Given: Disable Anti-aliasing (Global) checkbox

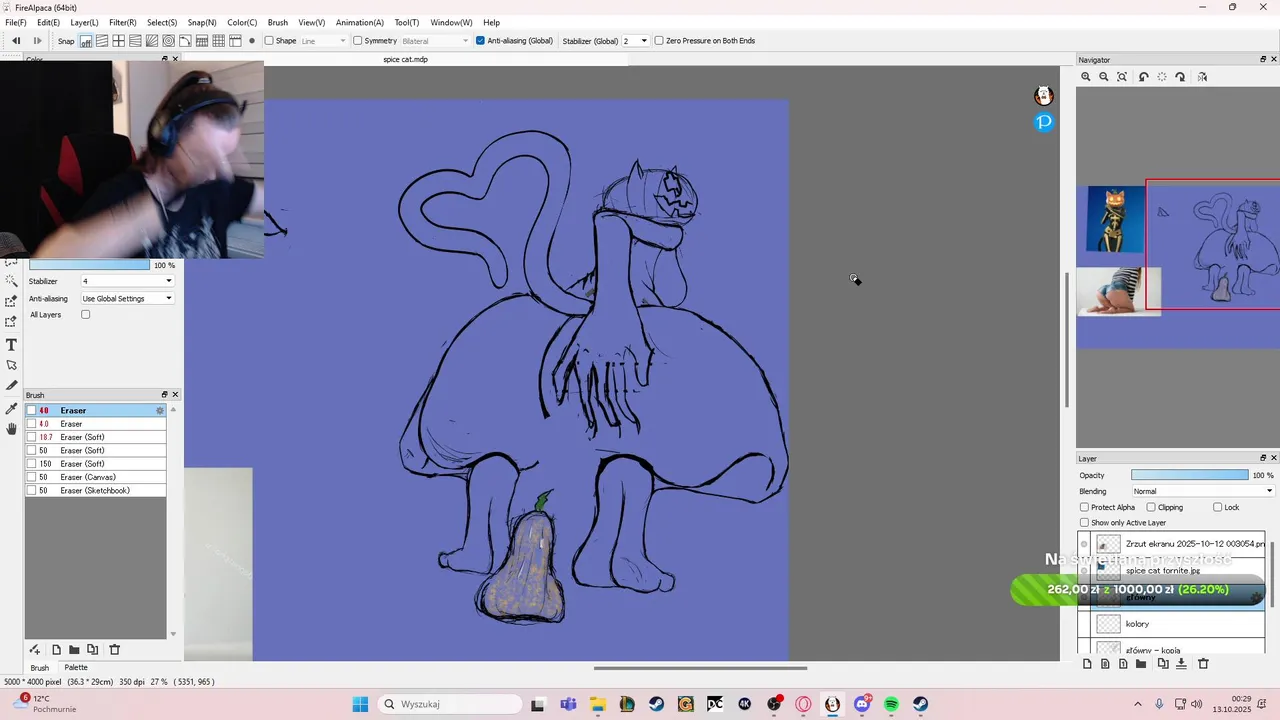Looking at the screenshot, I should pos(480,41).
